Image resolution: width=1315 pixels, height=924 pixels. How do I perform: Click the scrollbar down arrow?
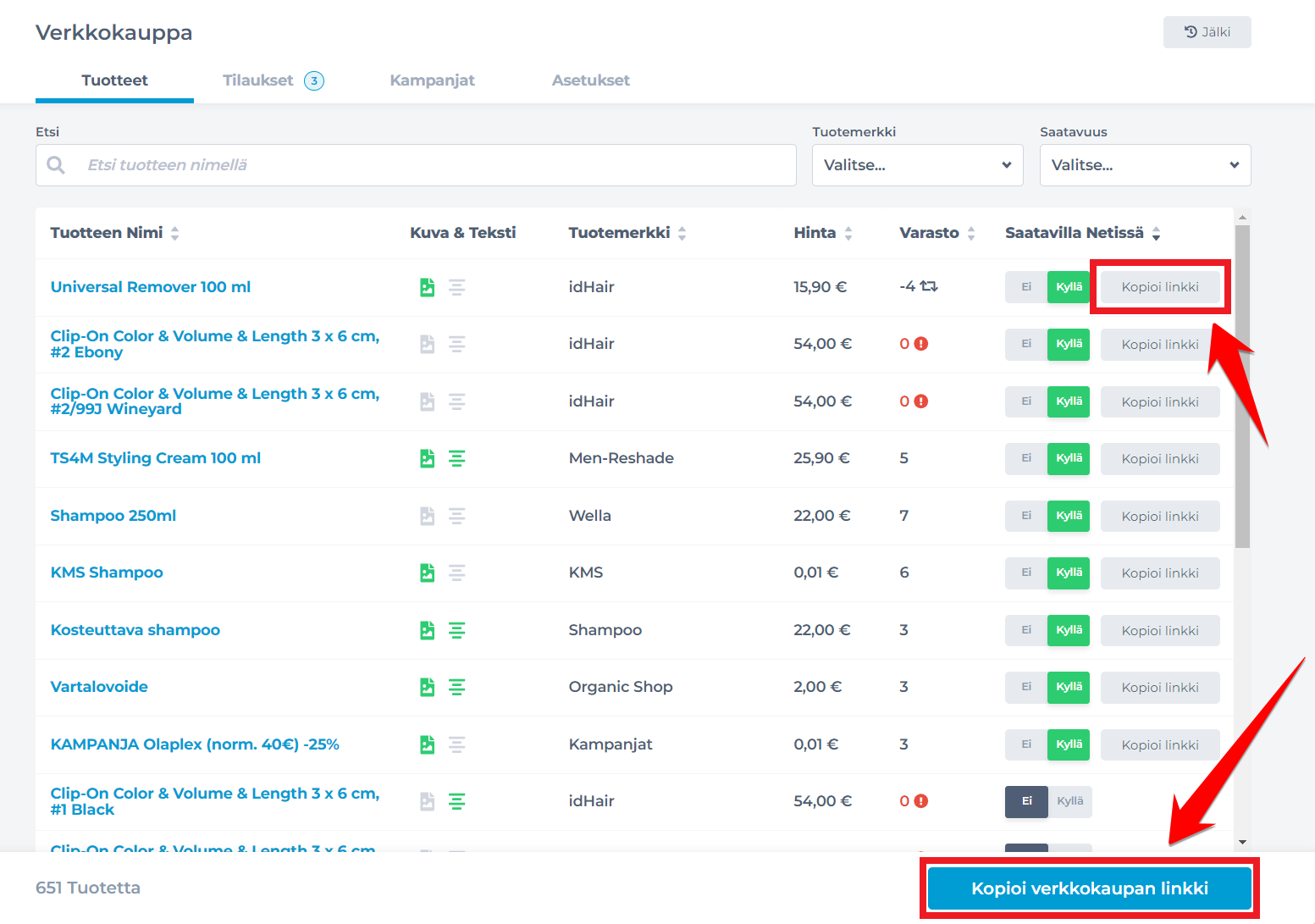pyautogui.click(x=1242, y=842)
